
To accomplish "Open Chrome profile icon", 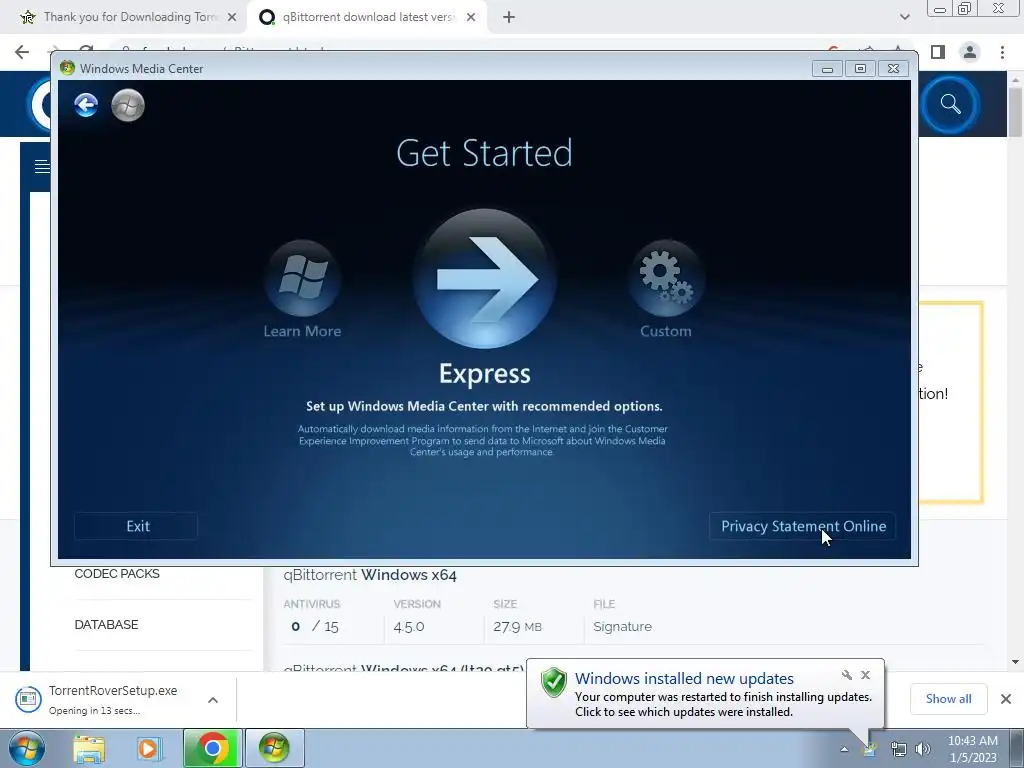I will pyautogui.click(x=970, y=52).
